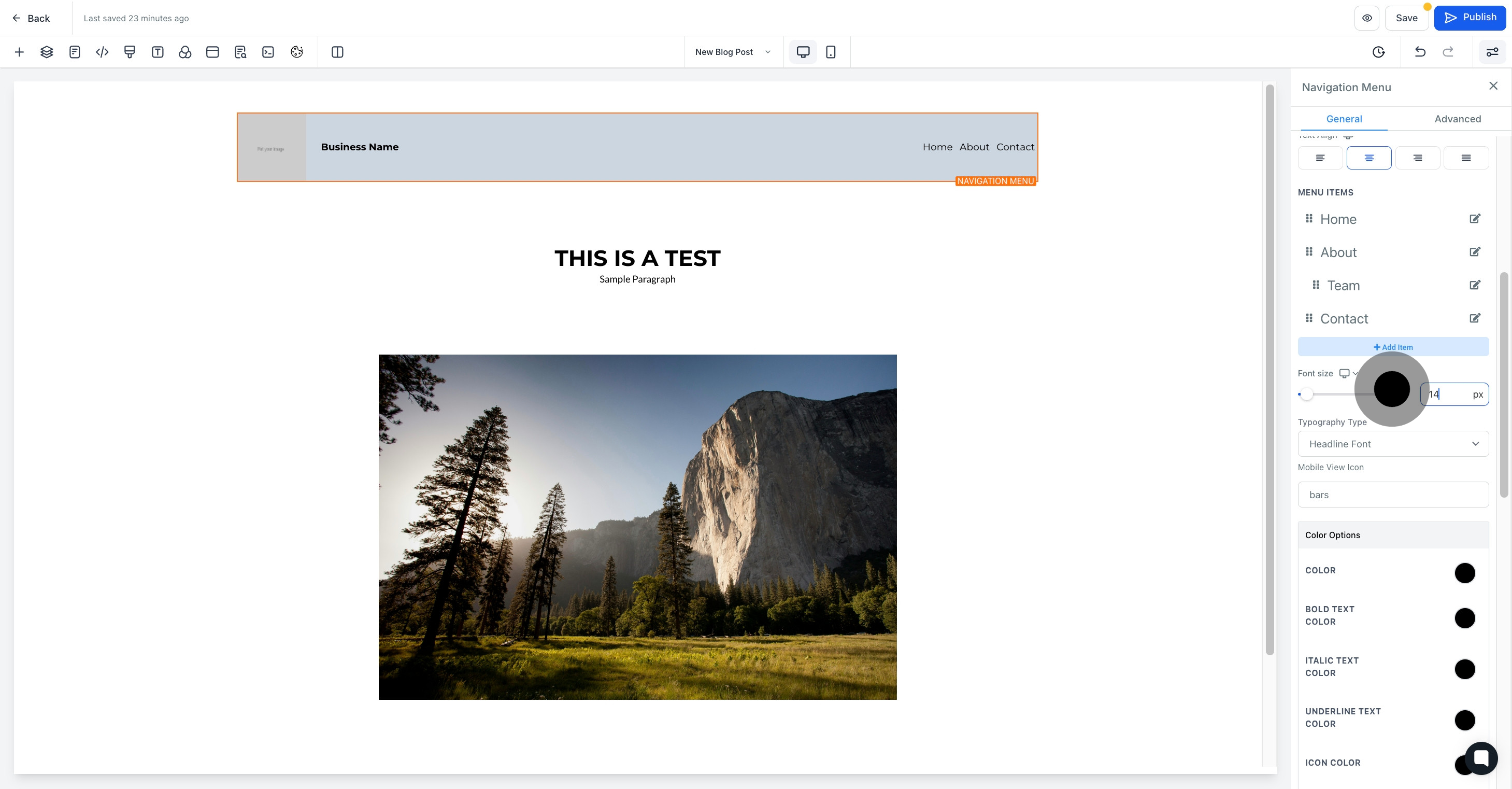Click the undo arrow icon
Image resolution: width=1512 pixels, height=789 pixels.
[1420, 52]
